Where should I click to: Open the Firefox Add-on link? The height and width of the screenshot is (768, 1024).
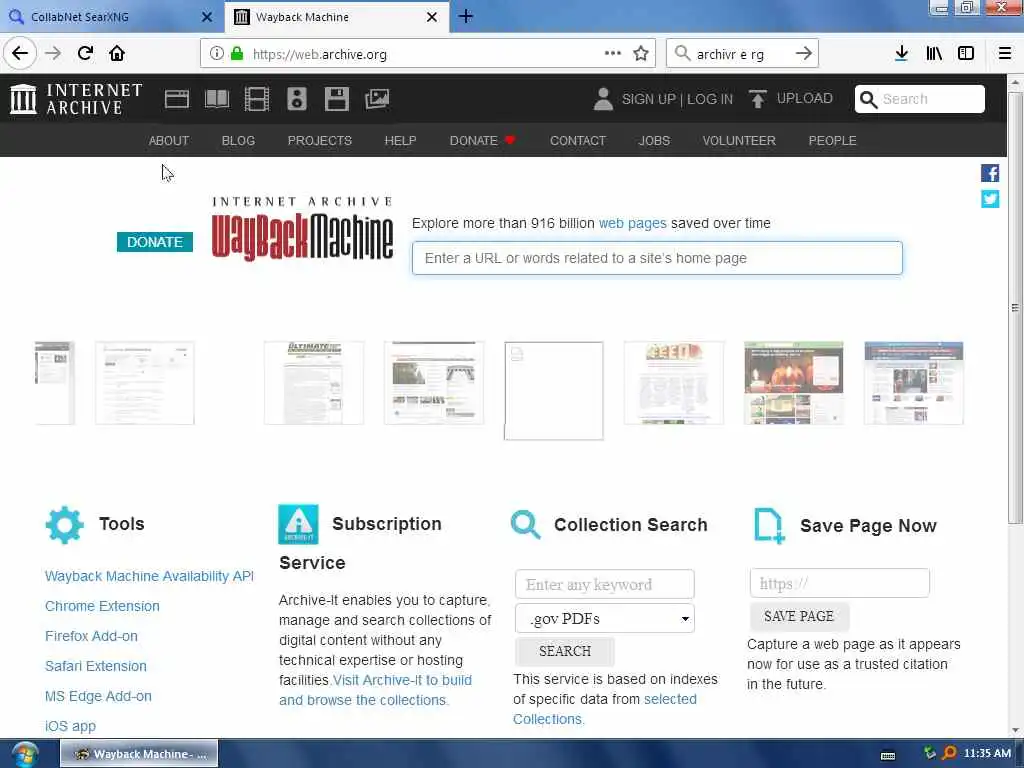(x=91, y=636)
